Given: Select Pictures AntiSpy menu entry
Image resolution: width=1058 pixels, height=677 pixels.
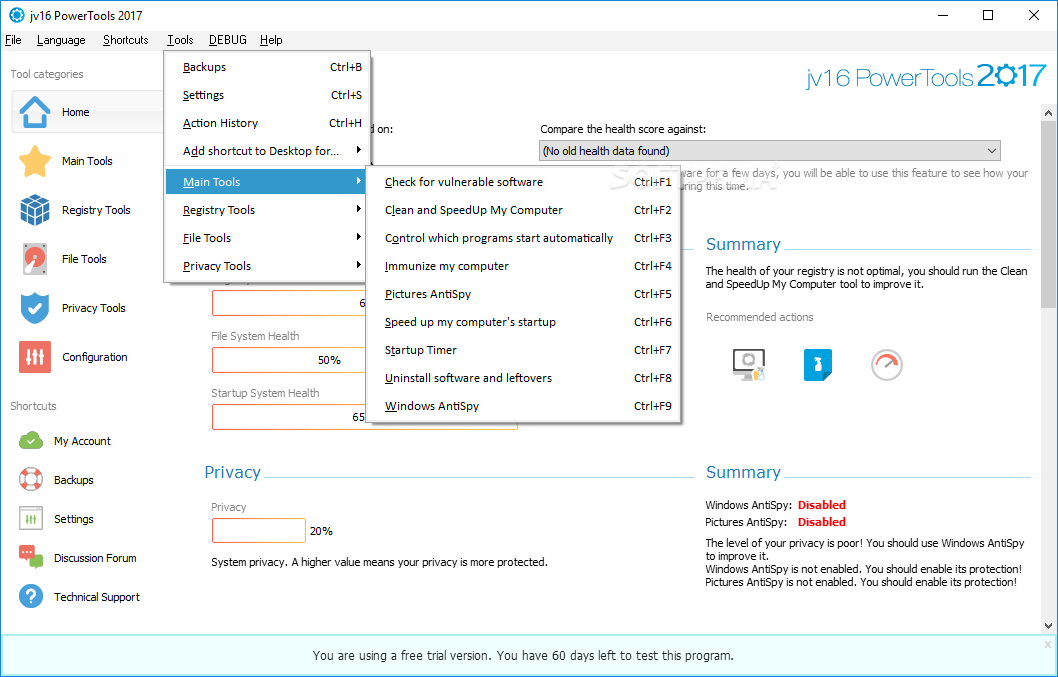Looking at the screenshot, I should point(524,294).
